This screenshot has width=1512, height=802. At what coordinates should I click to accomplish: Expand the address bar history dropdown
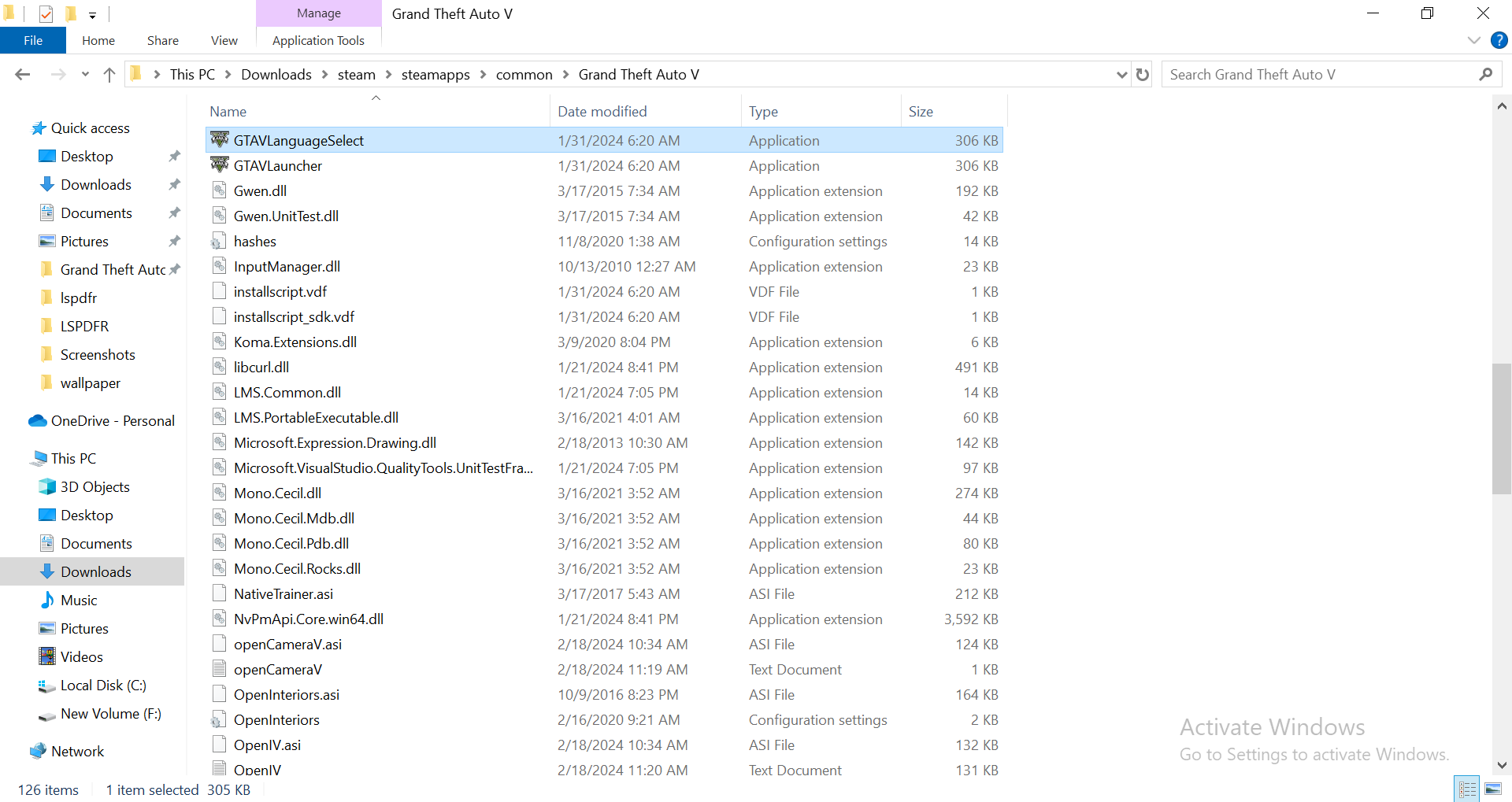(x=1121, y=75)
